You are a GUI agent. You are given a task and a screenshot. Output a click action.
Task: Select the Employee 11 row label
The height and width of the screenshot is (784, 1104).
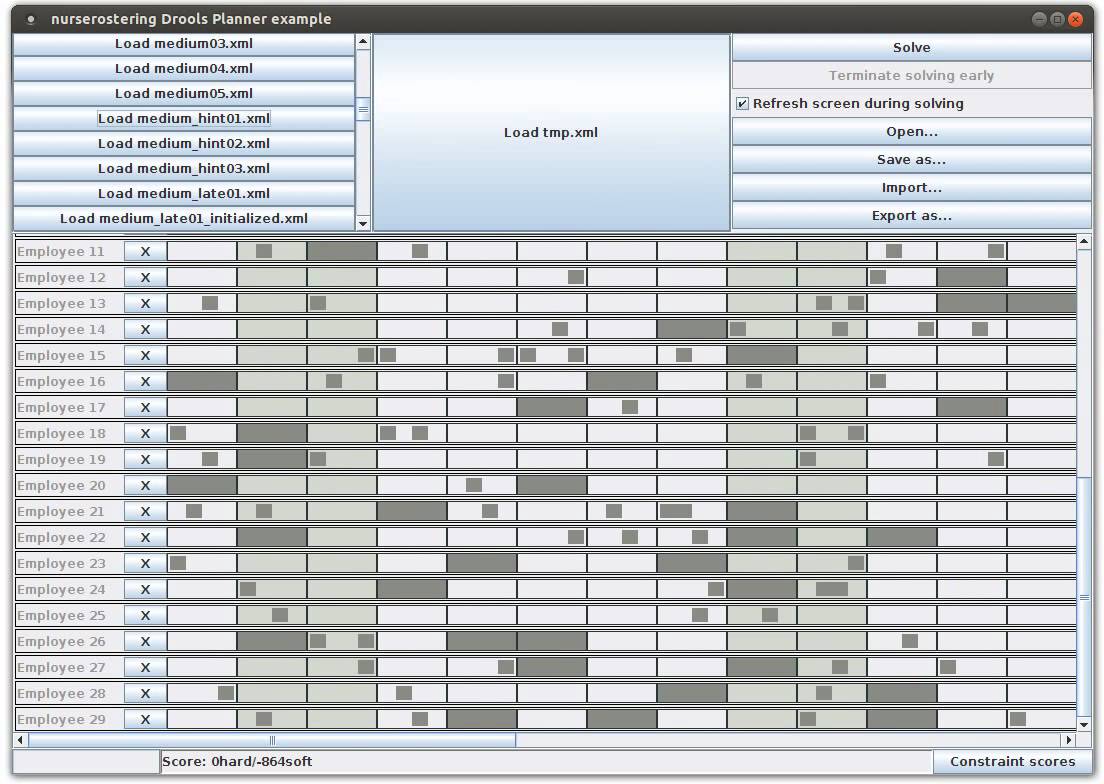pyautogui.click(x=61, y=251)
